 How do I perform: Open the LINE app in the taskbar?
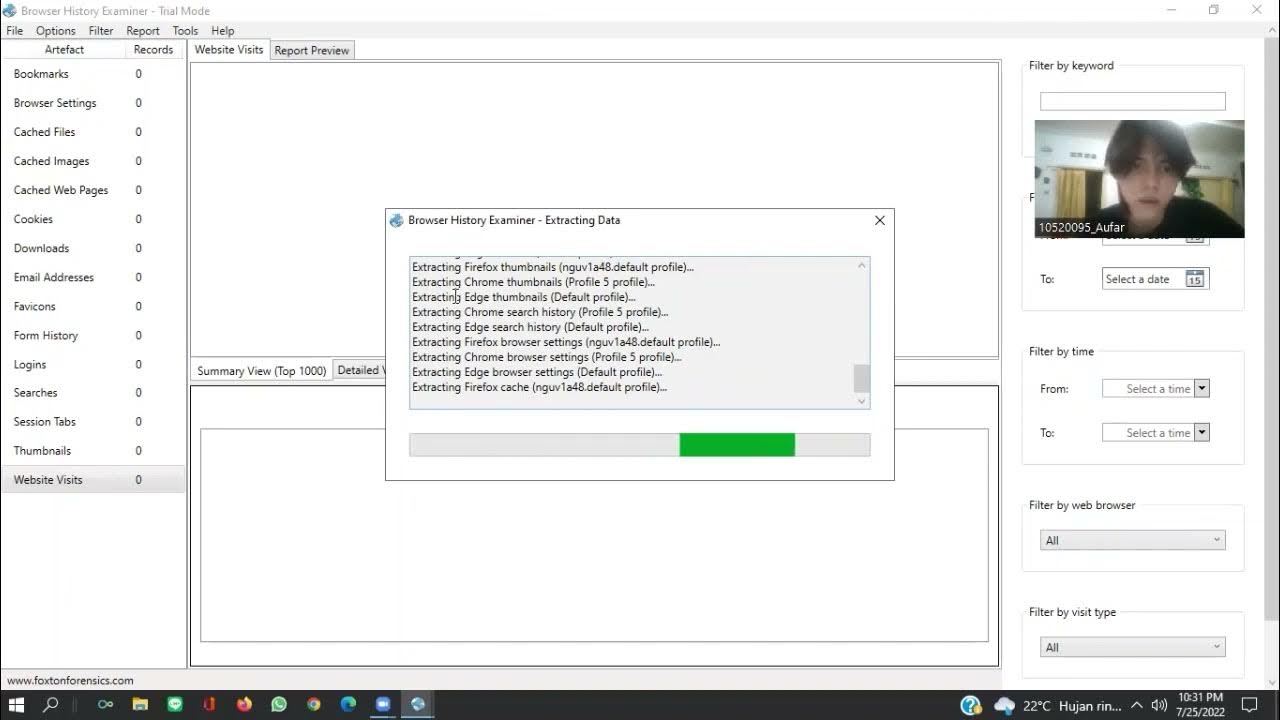click(175, 704)
